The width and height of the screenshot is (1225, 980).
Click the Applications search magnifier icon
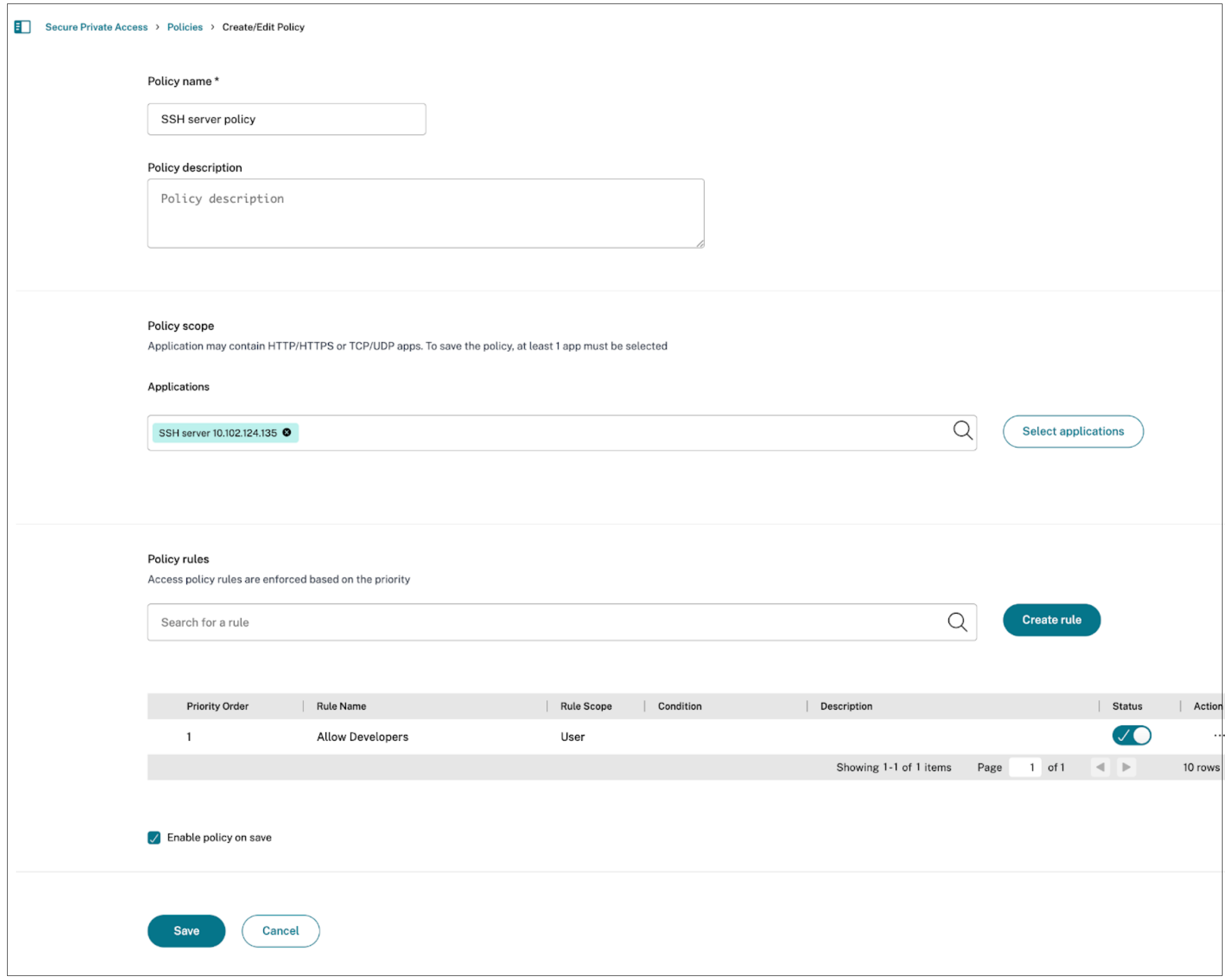tap(963, 430)
